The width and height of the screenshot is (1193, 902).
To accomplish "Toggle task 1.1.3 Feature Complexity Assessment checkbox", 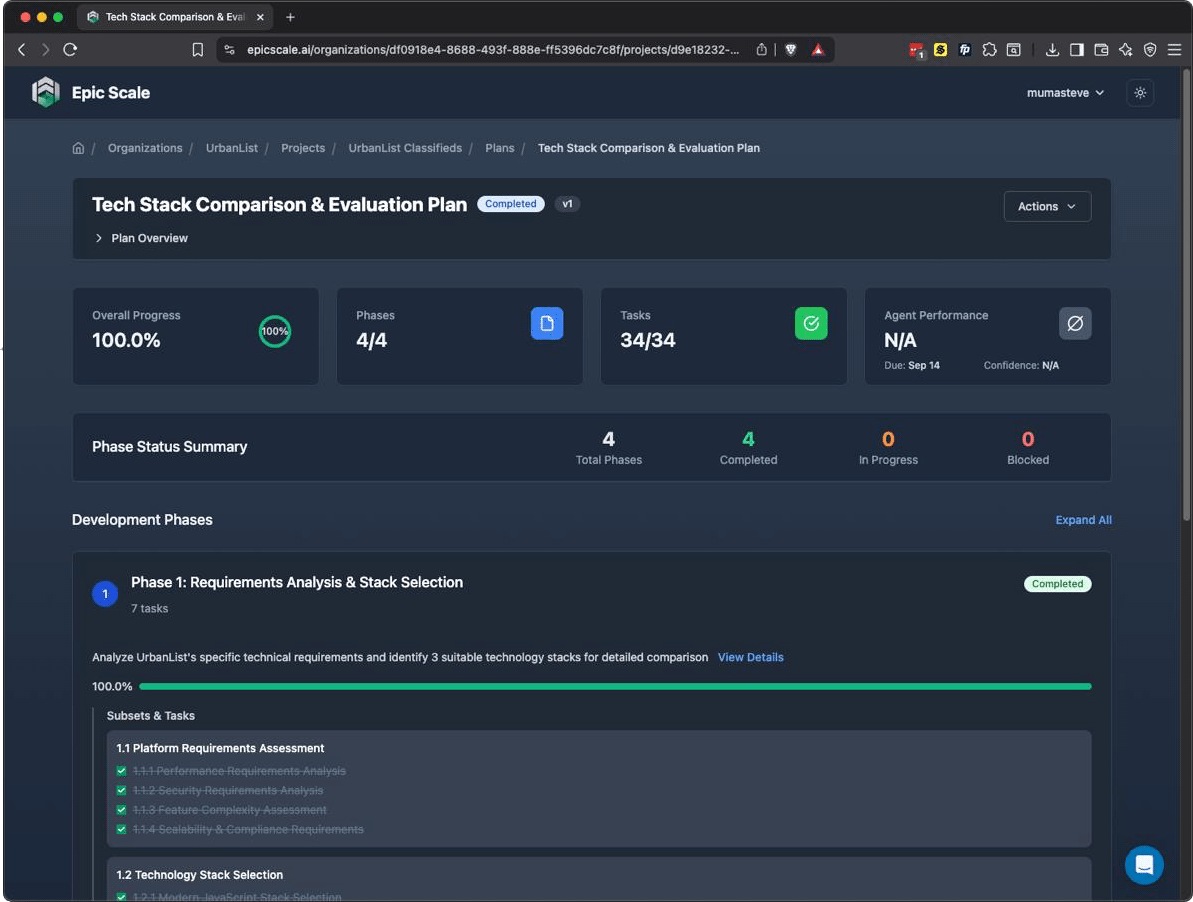I will 121,810.
